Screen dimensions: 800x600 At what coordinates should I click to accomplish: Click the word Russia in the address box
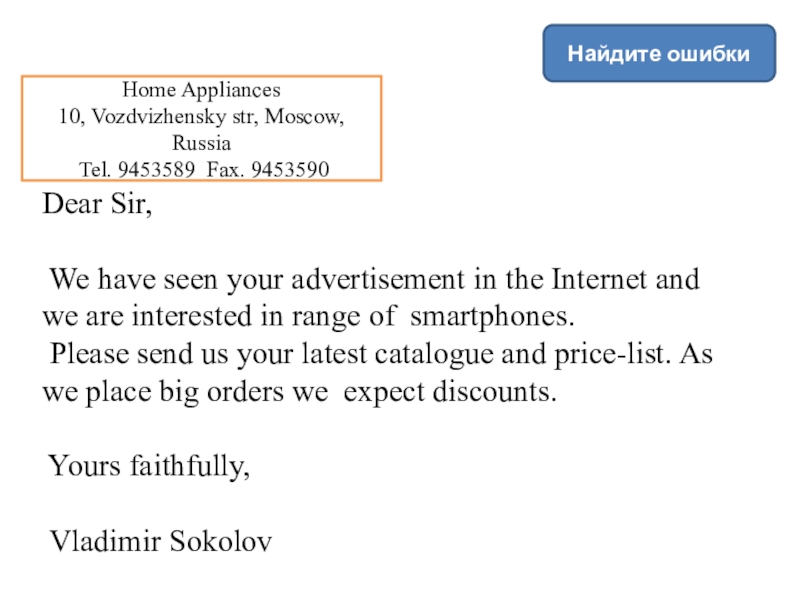(201, 142)
